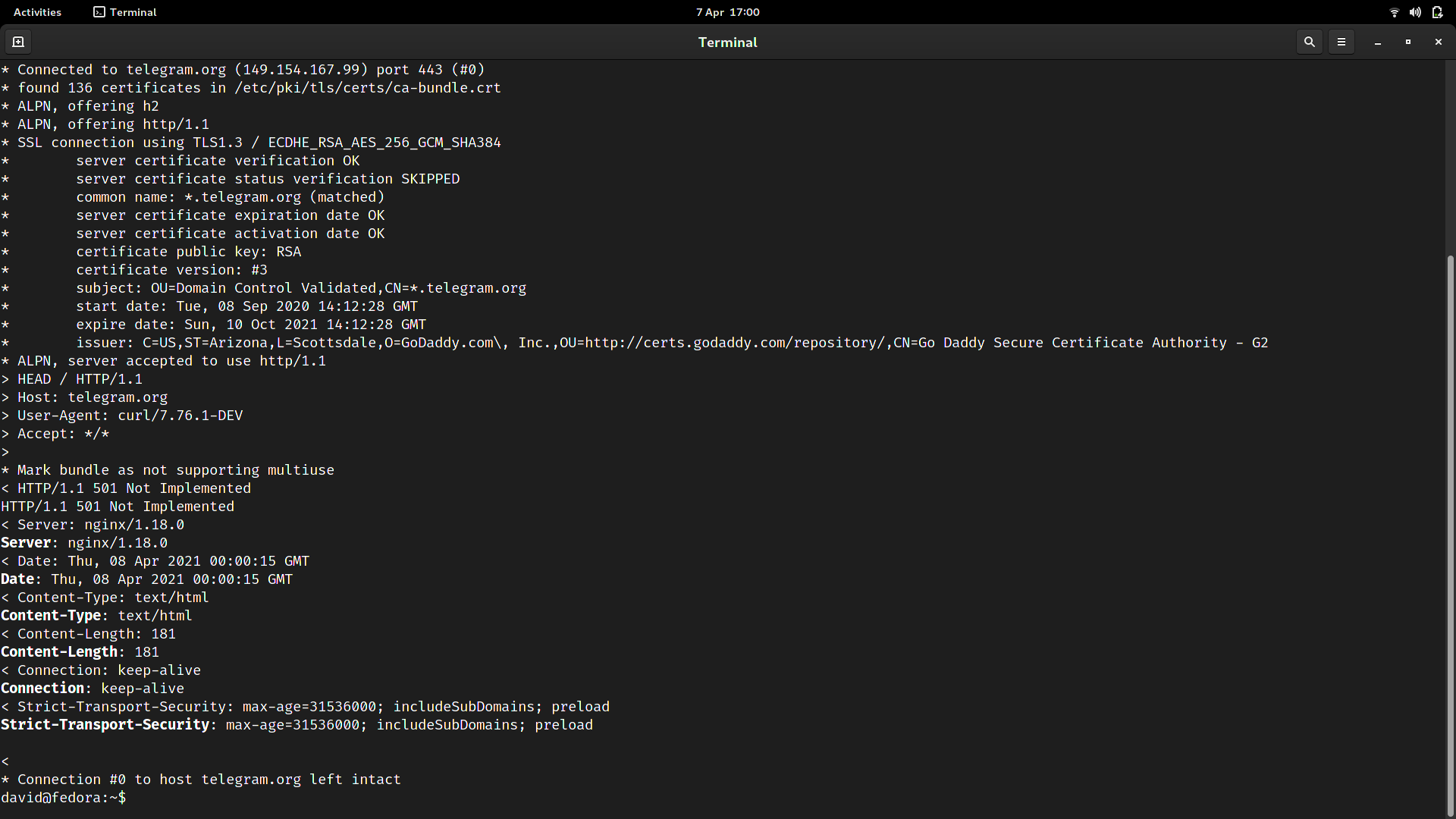This screenshot has width=1456, height=819.
Task: Open the hamburger menu button
Action: (x=1341, y=42)
